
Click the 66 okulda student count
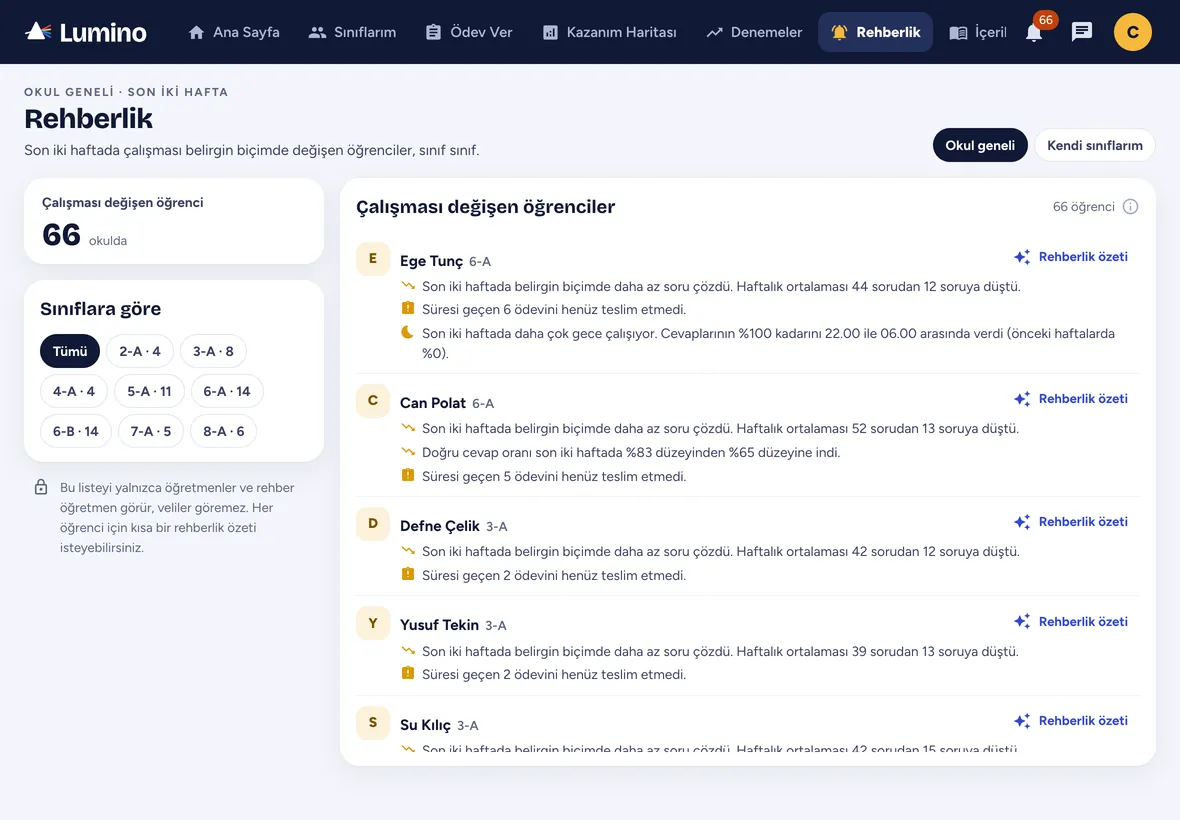(84, 235)
